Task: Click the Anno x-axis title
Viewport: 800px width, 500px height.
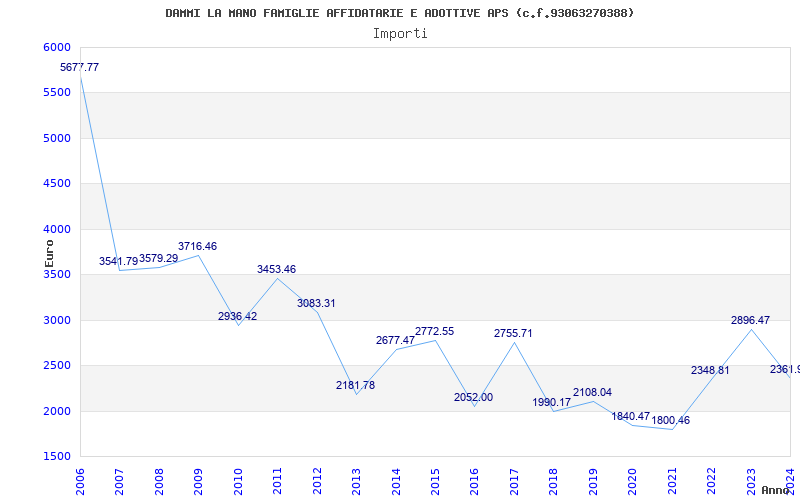Action: [x=774, y=490]
